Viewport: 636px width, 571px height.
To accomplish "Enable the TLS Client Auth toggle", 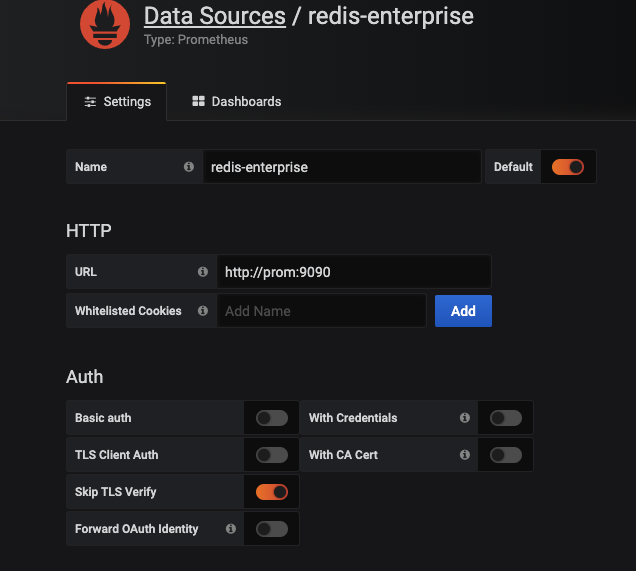I will pos(272,455).
